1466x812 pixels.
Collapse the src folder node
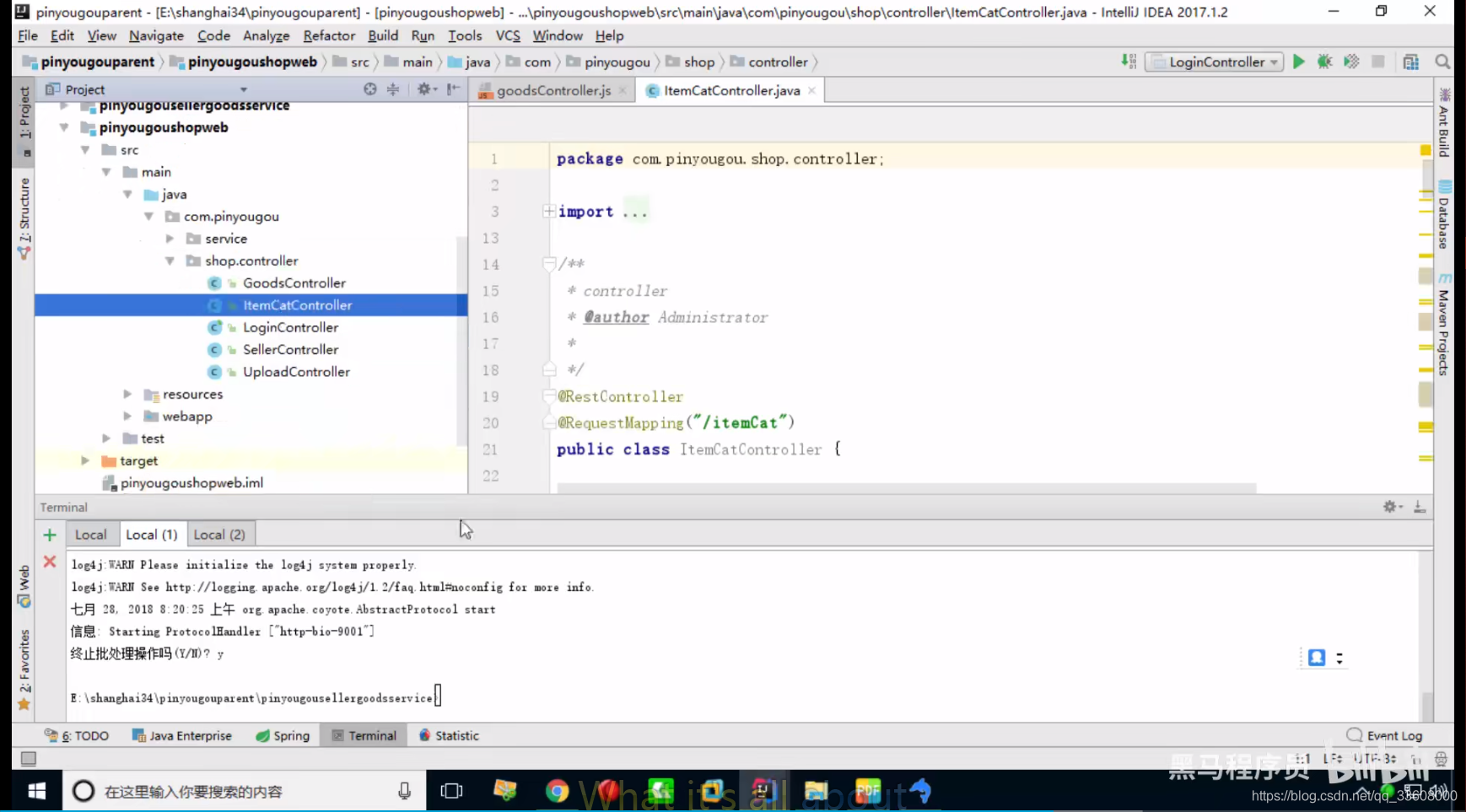pos(85,150)
